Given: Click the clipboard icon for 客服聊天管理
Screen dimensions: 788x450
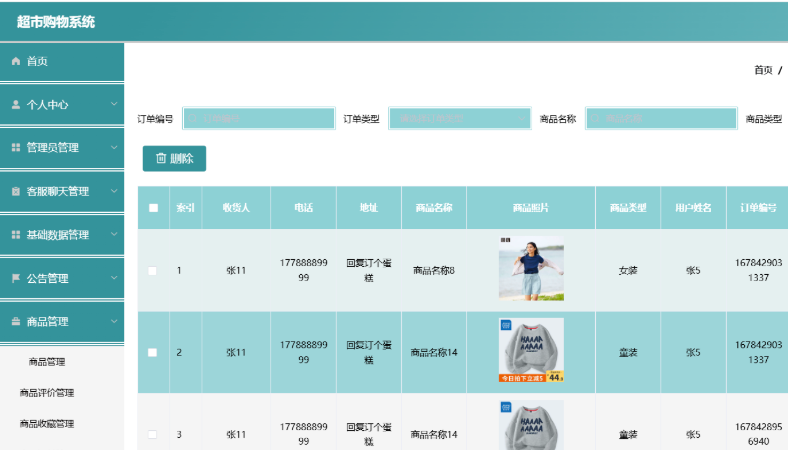Looking at the screenshot, I should (16, 191).
